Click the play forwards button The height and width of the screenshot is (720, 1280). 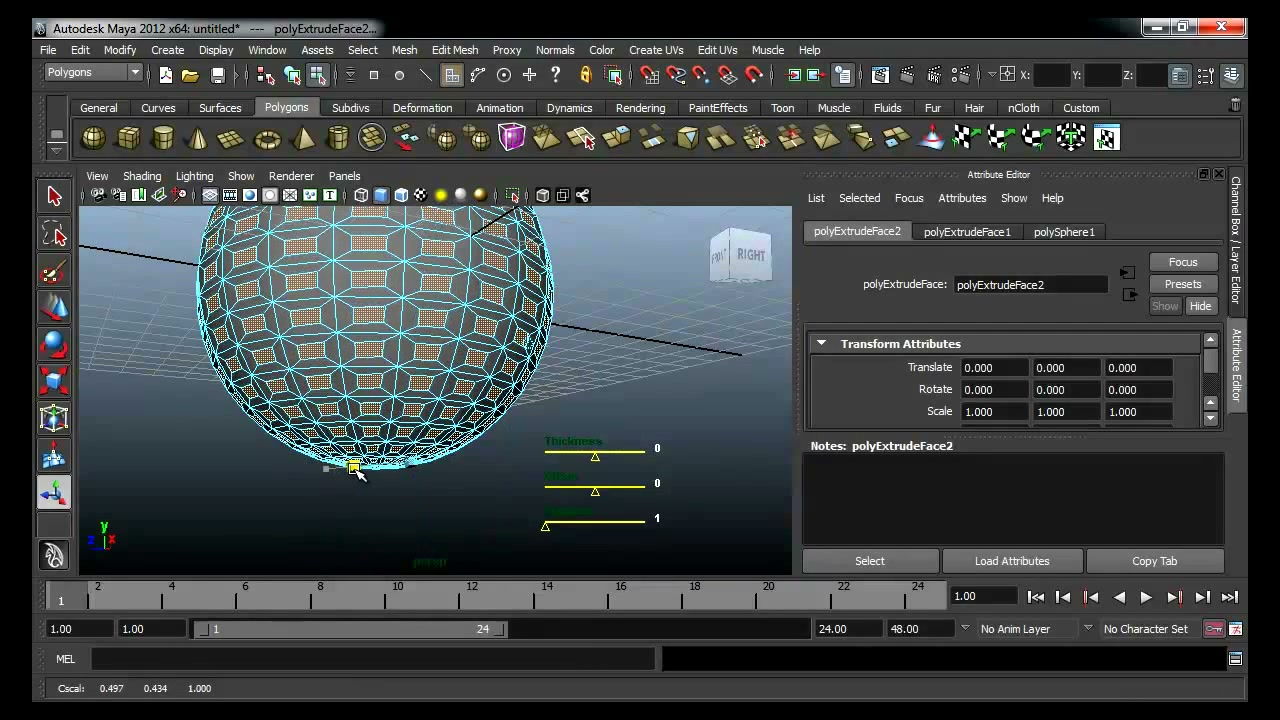(x=1146, y=597)
